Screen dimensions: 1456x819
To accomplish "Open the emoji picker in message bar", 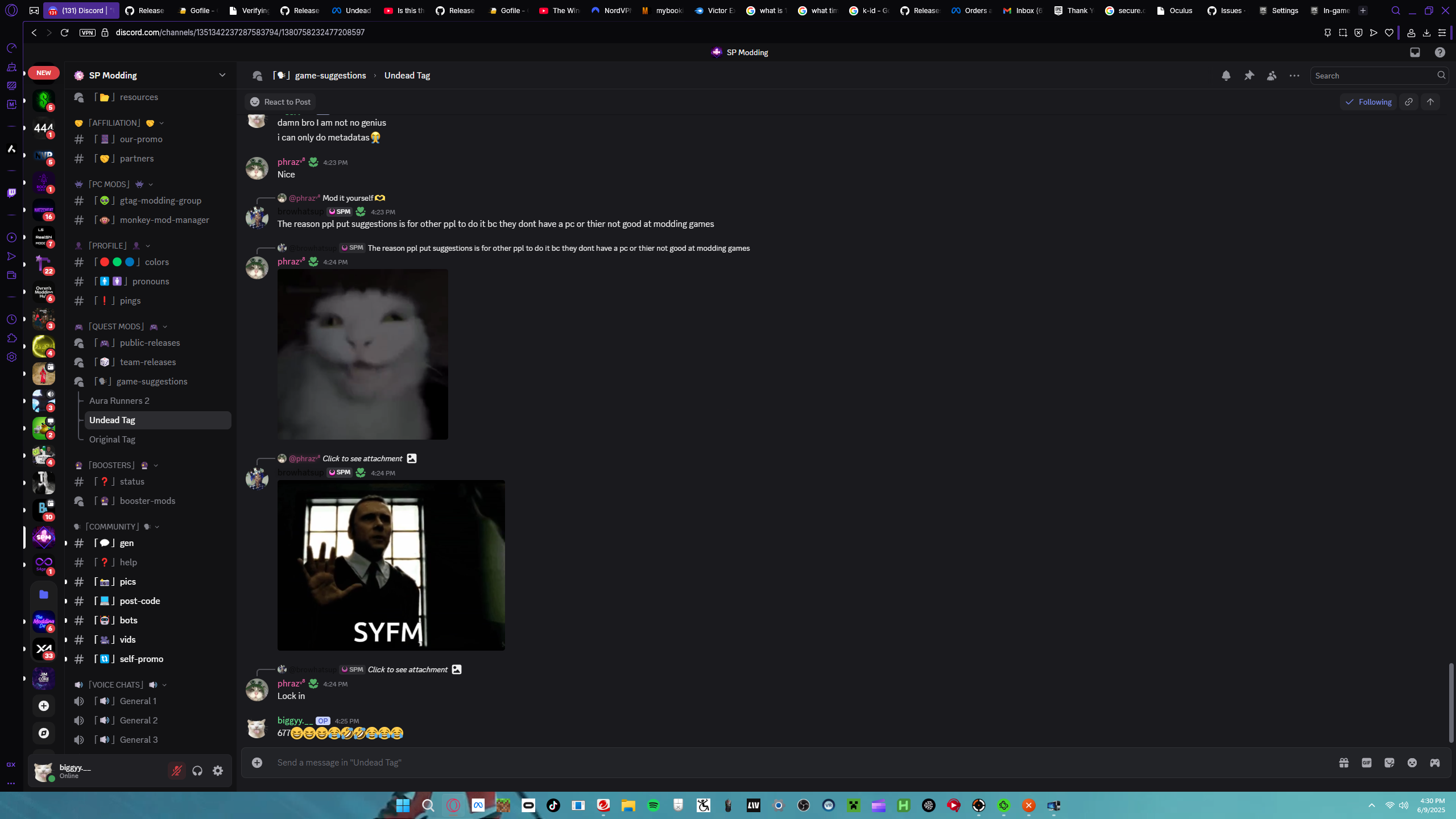I will point(1412,763).
